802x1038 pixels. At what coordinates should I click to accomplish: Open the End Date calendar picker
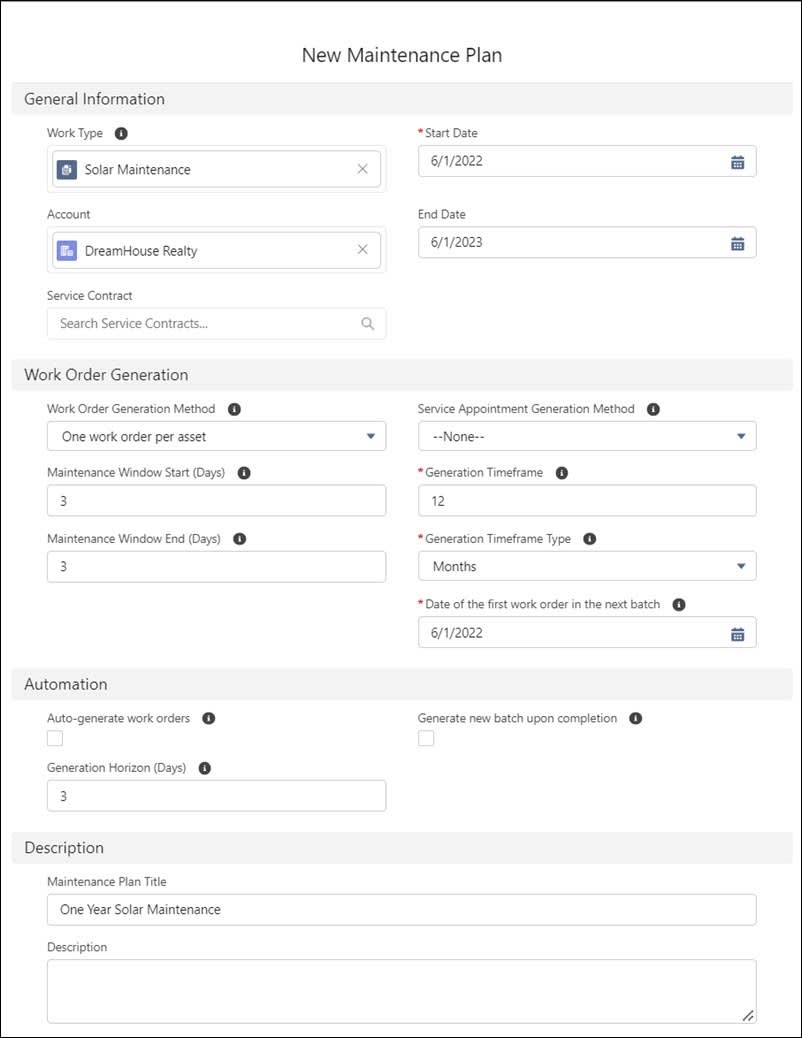pos(737,242)
